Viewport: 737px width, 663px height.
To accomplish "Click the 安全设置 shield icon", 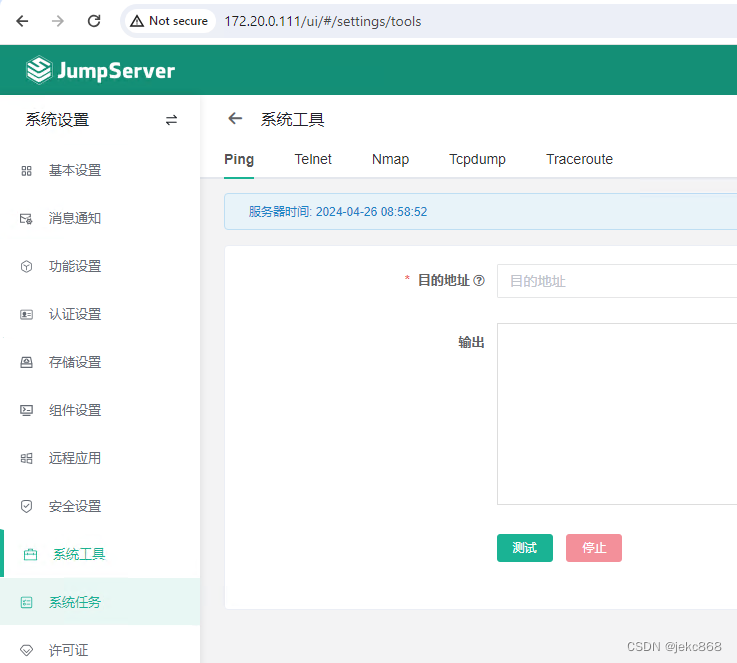I will tap(26, 506).
